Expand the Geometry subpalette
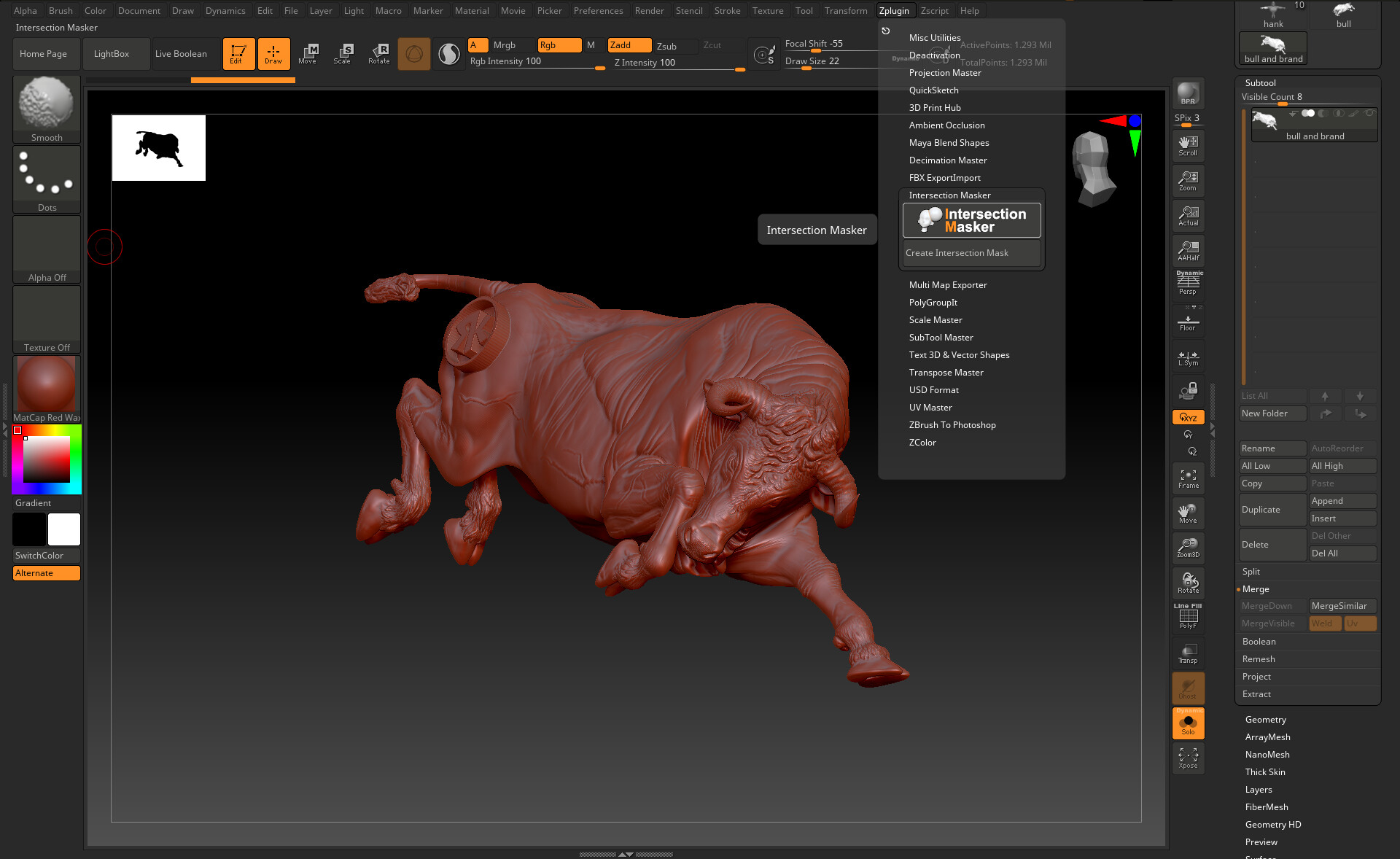The width and height of the screenshot is (1400, 859). [x=1265, y=720]
